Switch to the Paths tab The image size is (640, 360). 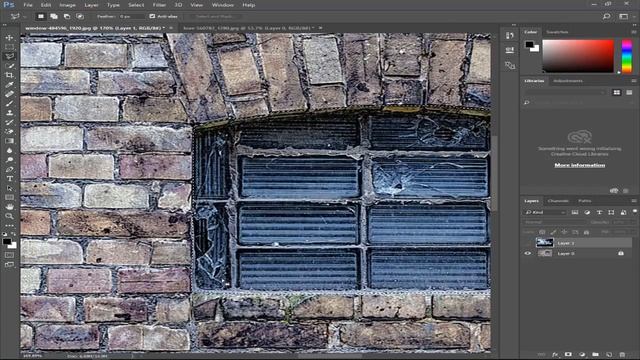pos(584,201)
